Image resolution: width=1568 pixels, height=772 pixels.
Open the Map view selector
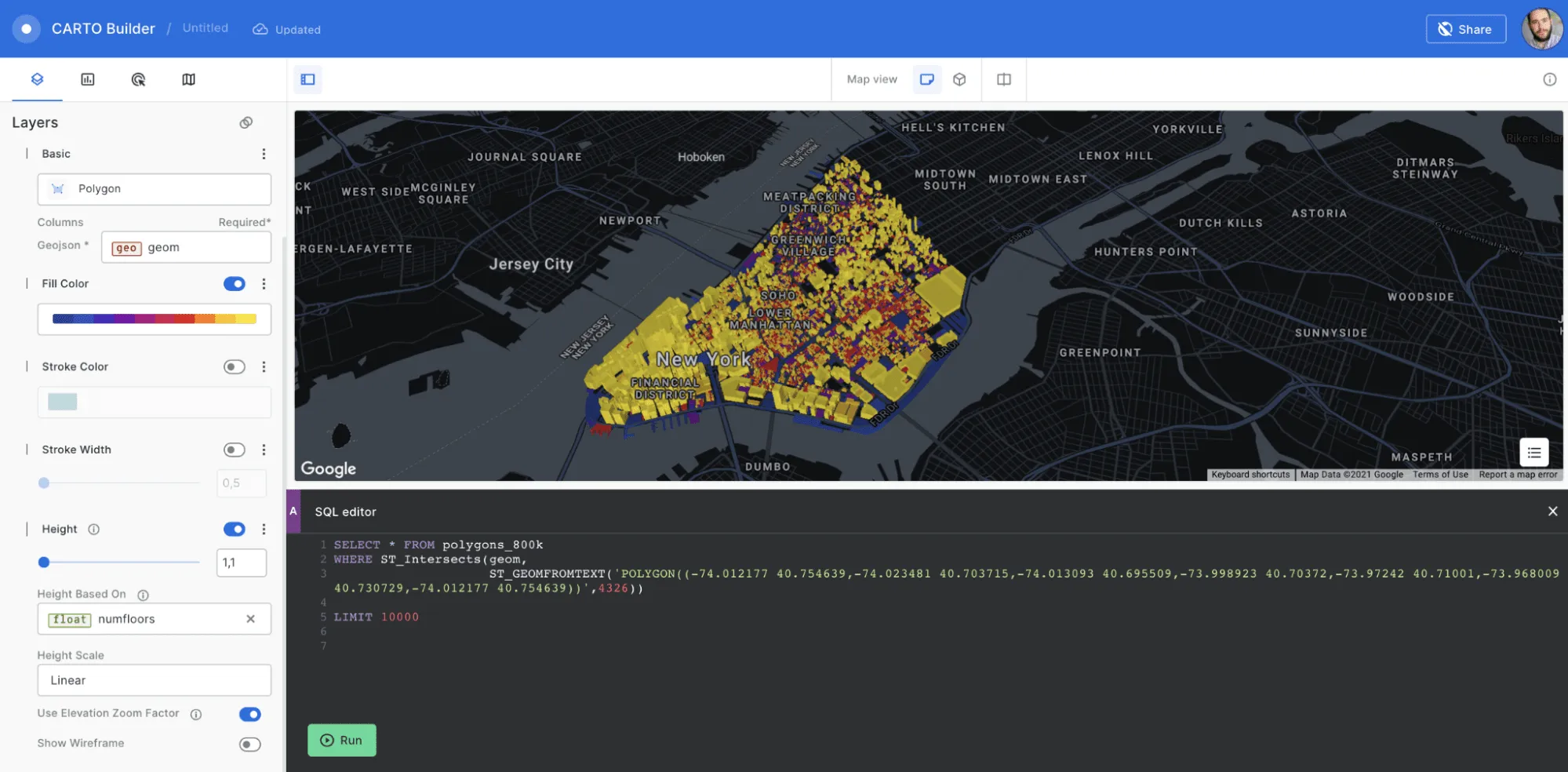(x=871, y=79)
